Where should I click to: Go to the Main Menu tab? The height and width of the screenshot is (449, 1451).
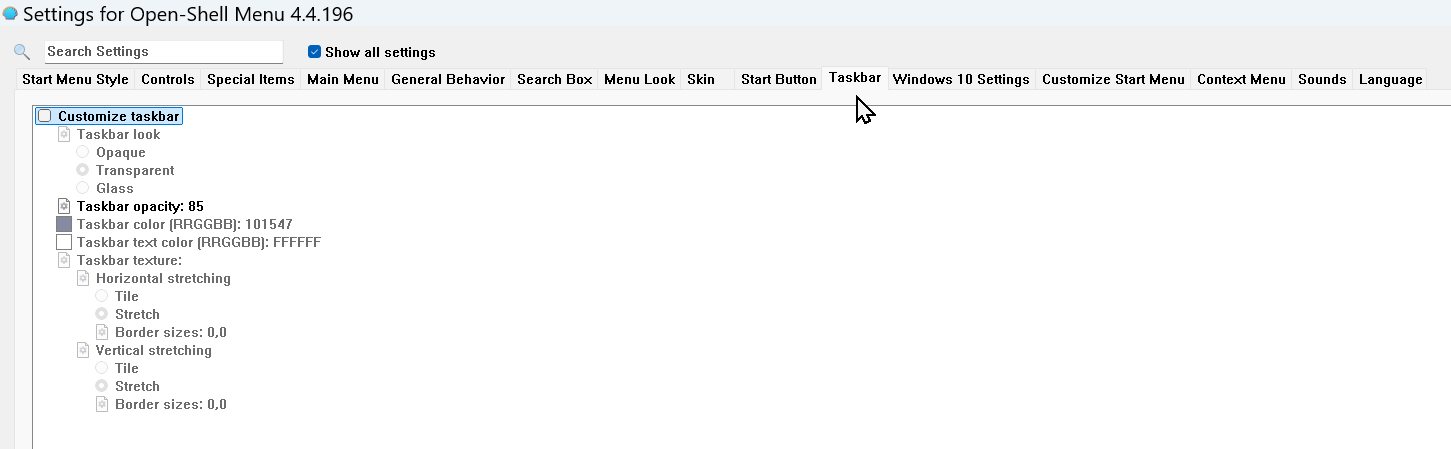[x=343, y=79]
